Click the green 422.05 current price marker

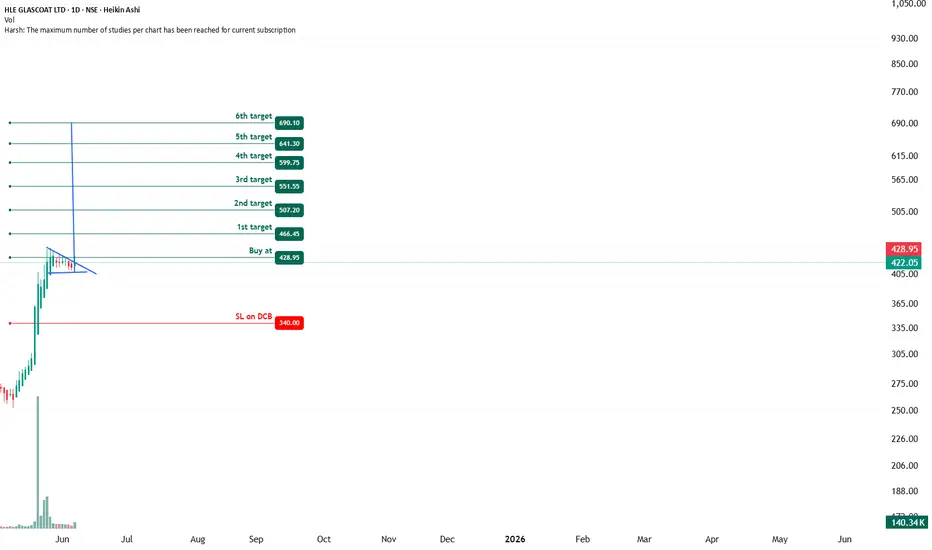coord(903,263)
